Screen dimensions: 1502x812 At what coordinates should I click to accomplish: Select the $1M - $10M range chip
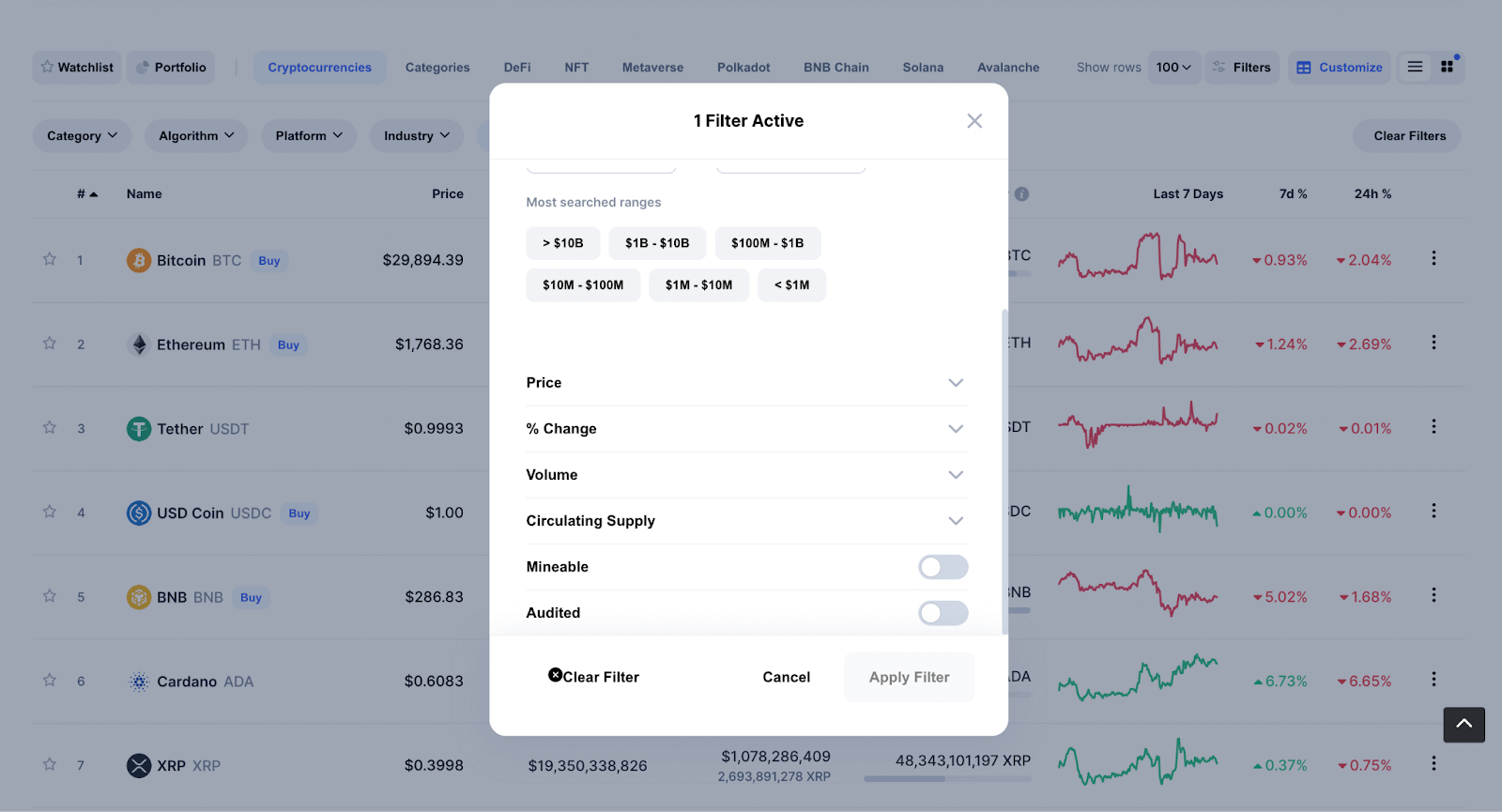[x=698, y=285]
